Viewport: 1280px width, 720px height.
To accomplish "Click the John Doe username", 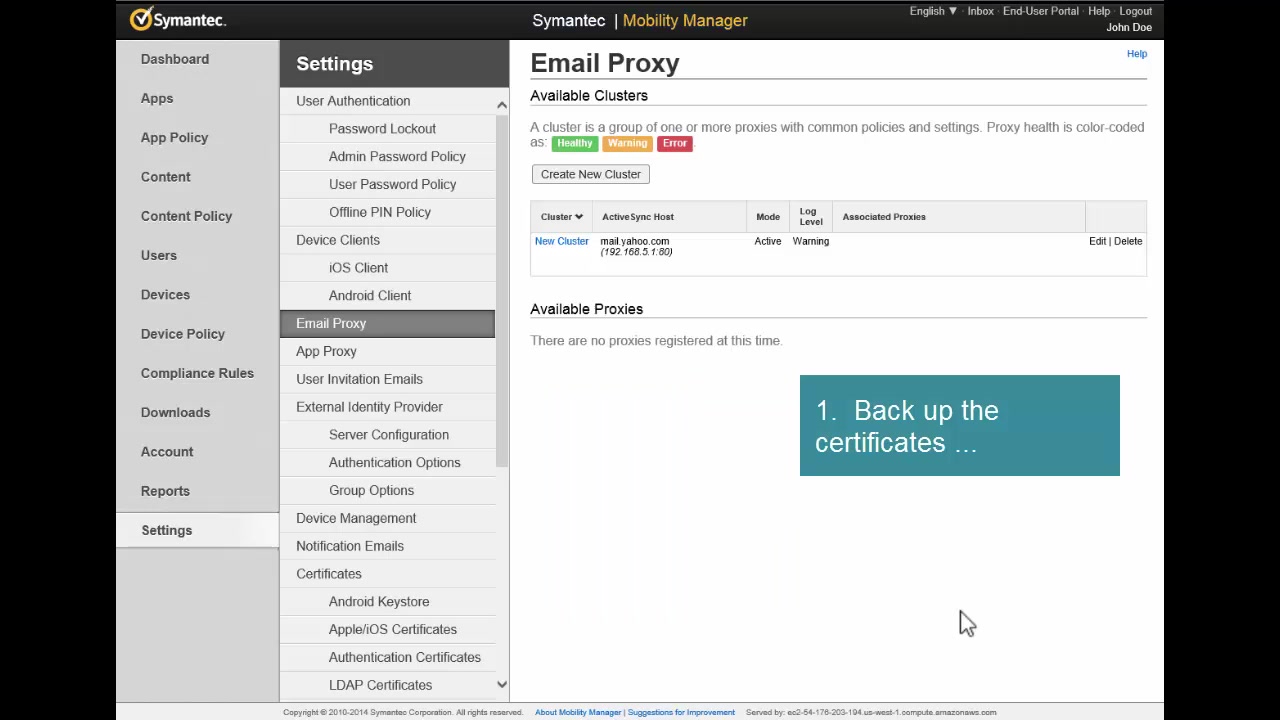I will [x=1129, y=28].
